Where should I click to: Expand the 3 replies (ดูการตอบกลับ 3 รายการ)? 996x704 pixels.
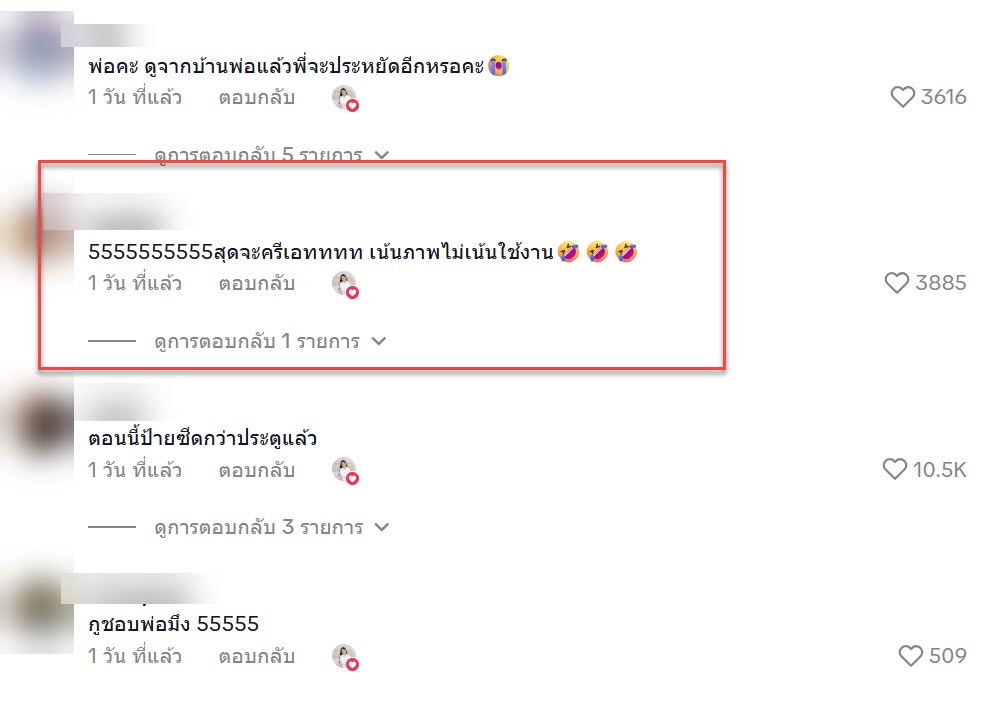point(271,527)
